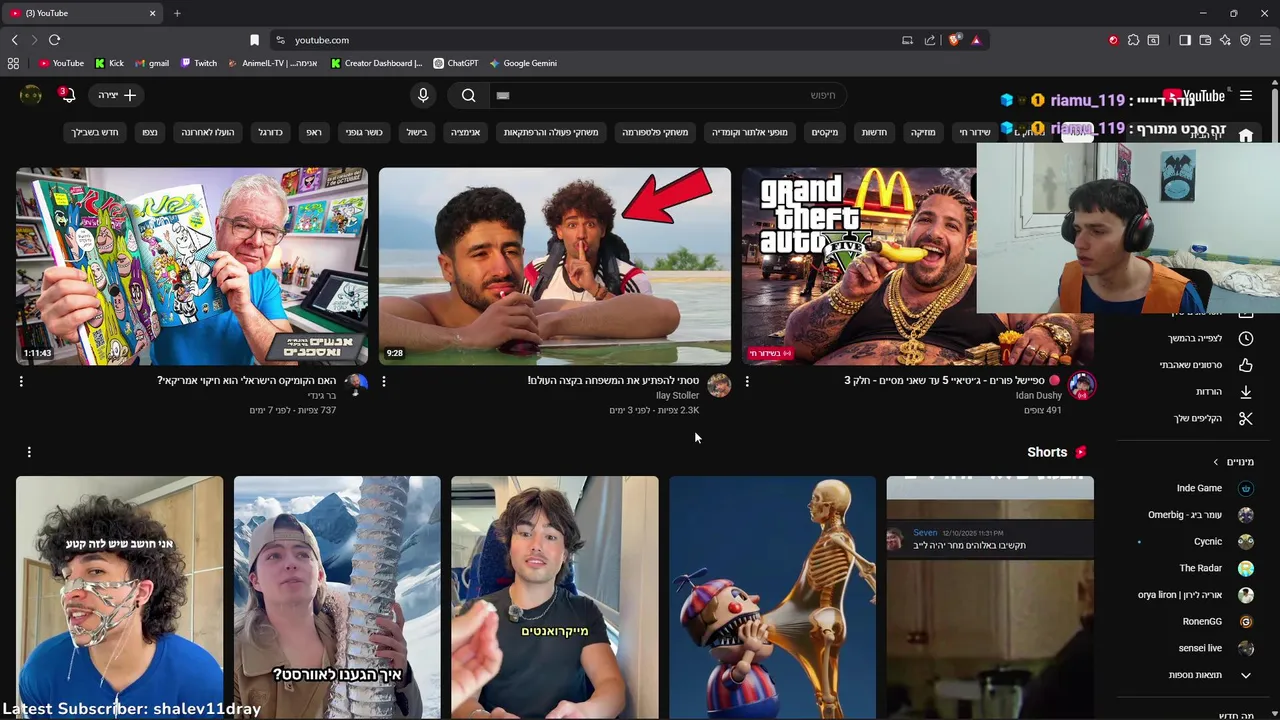Open the Cycnic channel subscription
This screenshot has height=720, width=1280.
tap(1194, 541)
